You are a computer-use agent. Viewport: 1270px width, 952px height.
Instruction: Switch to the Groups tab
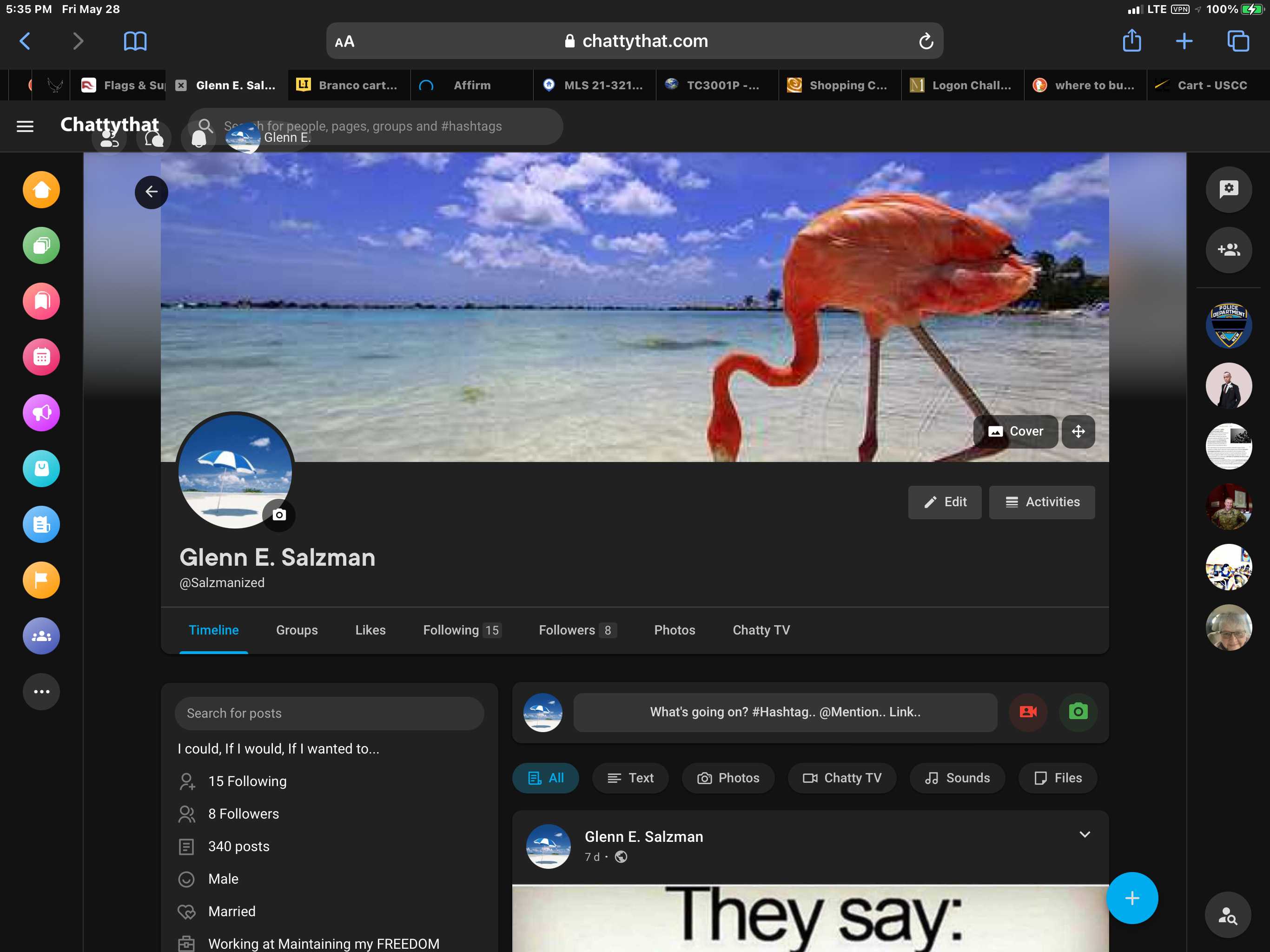click(x=297, y=629)
